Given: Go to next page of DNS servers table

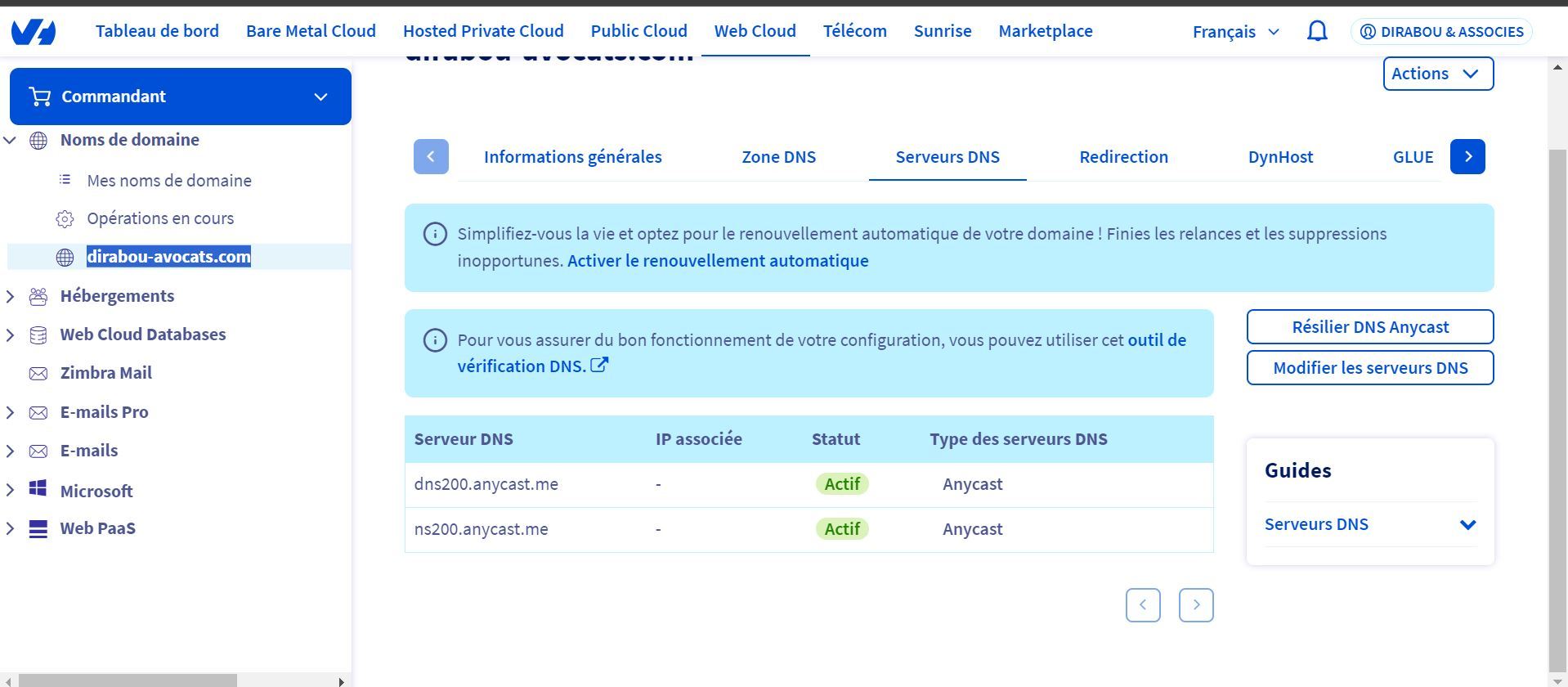Looking at the screenshot, I should [1196, 605].
